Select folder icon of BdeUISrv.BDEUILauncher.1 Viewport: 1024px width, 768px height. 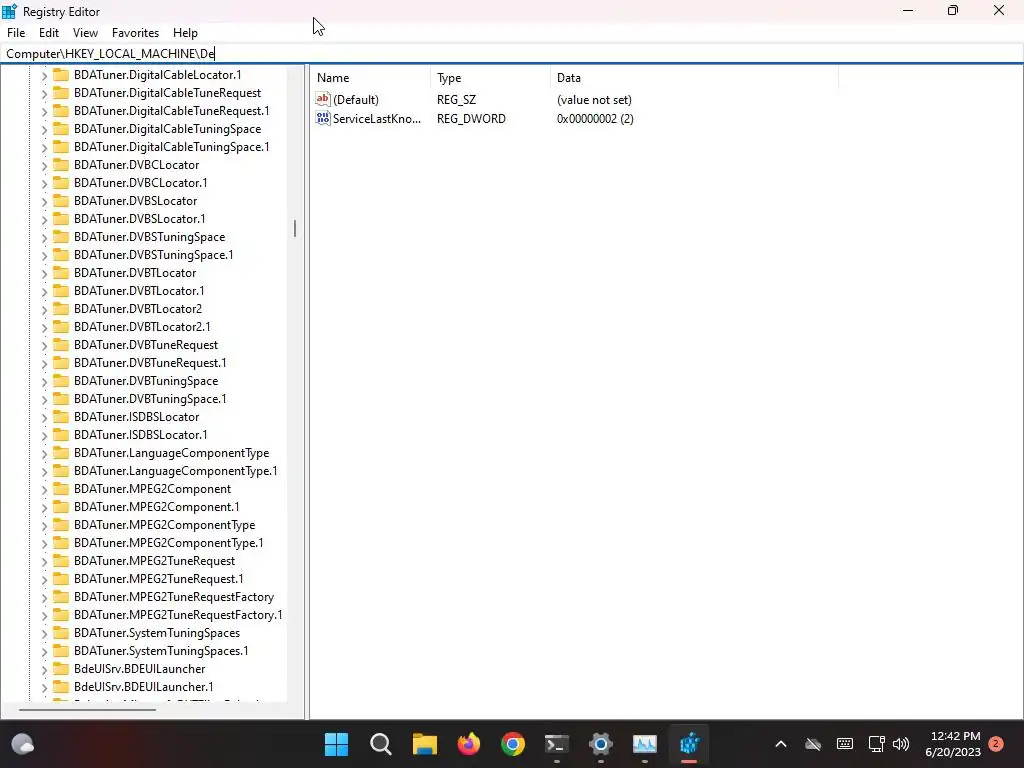(x=61, y=687)
